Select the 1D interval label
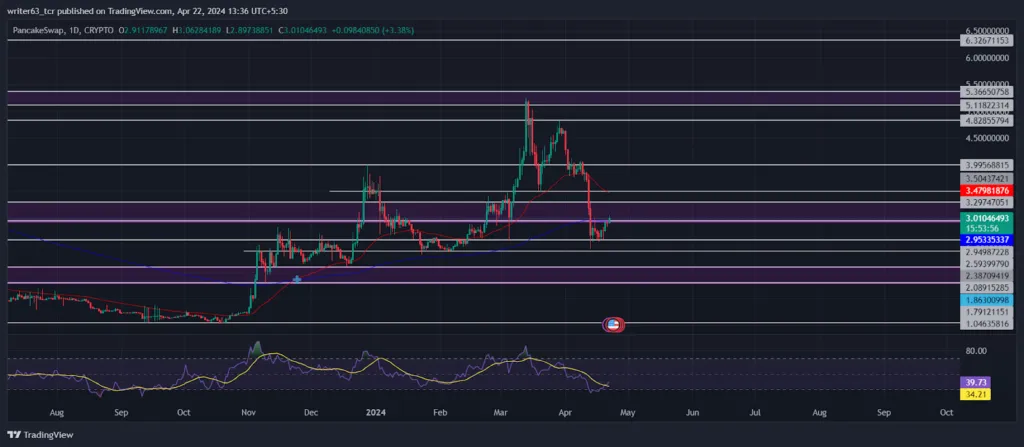Screen dimensions: 1024x447 click(x=74, y=30)
